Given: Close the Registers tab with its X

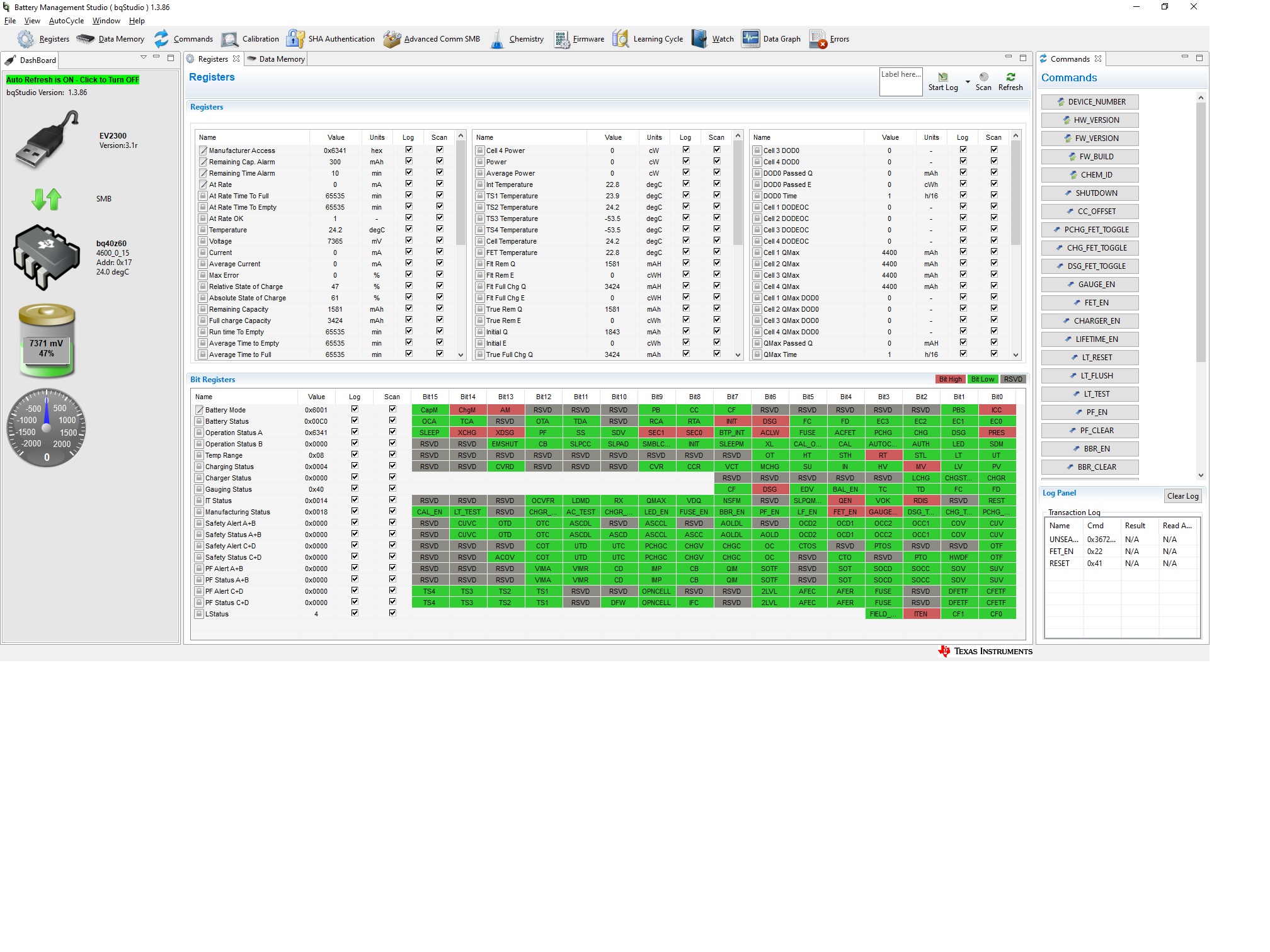Looking at the screenshot, I should click(x=236, y=59).
